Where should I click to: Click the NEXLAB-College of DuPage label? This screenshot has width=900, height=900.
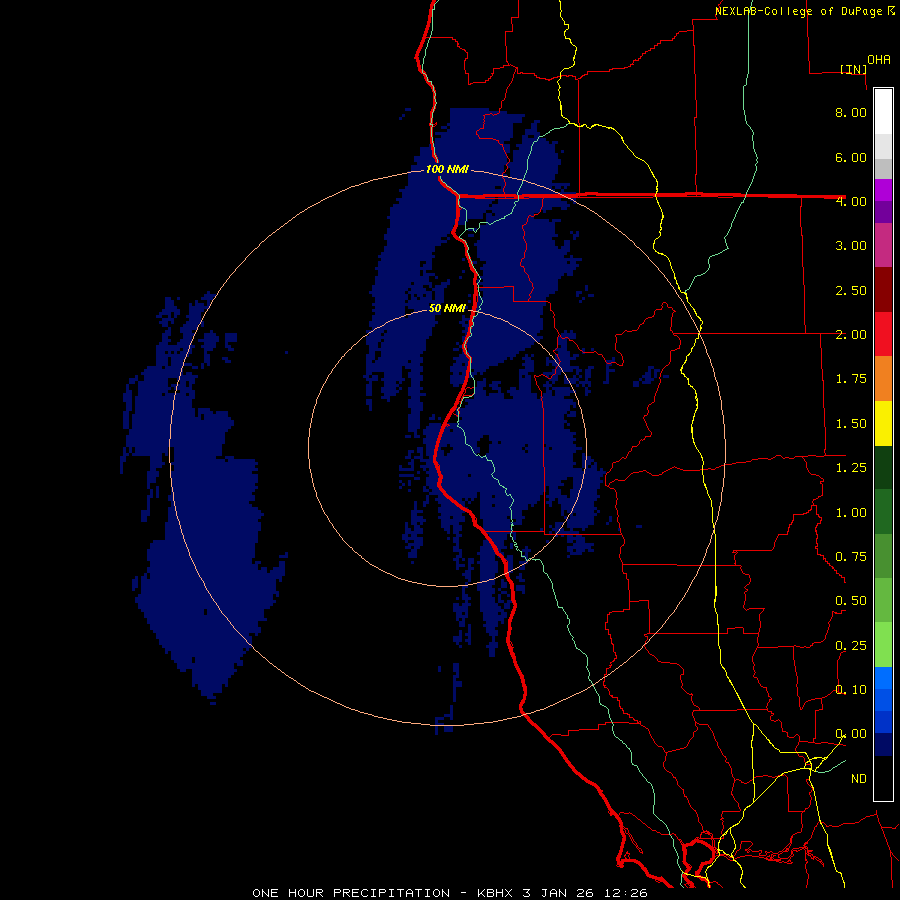coord(798,11)
